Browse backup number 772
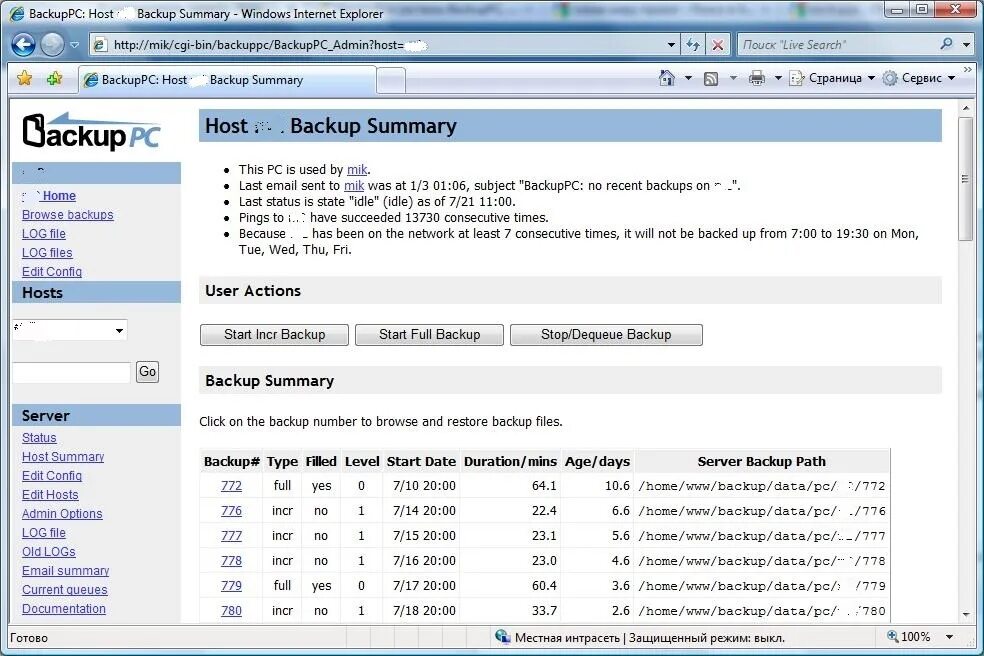Screen dimensions: 984x656 point(232,486)
